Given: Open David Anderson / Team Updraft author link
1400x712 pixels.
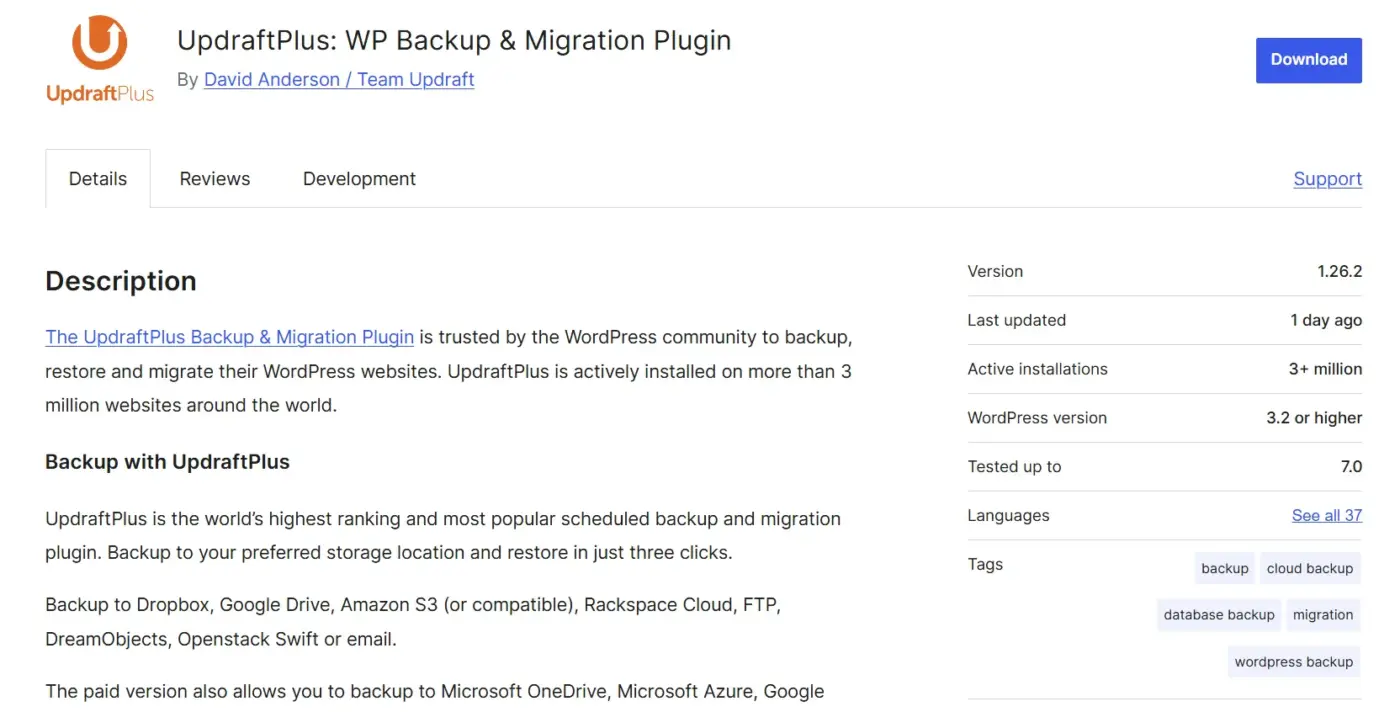Looking at the screenshot, I should [339, 80].
